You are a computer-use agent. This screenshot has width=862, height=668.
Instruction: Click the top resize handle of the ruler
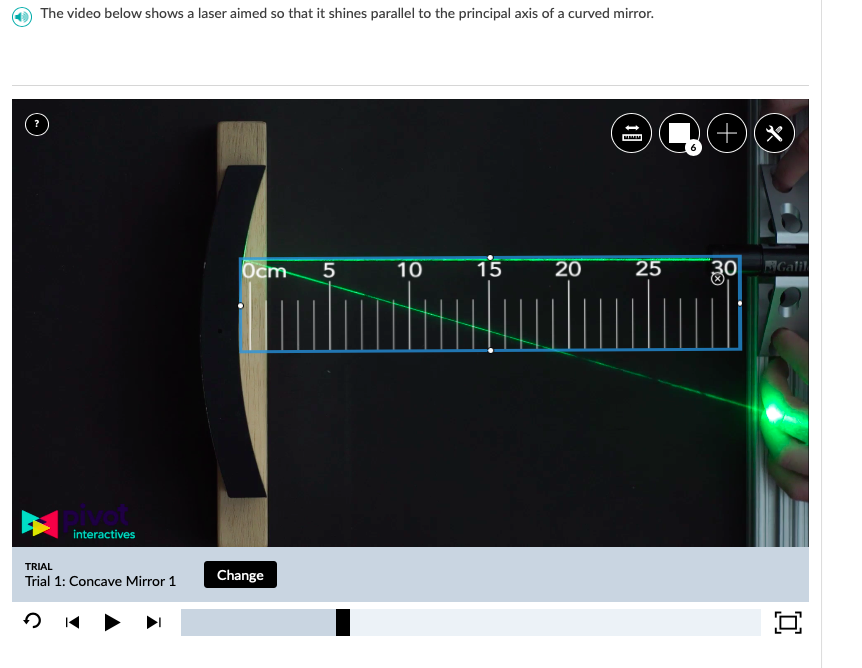pyautogui.click(x=490, y=255)
